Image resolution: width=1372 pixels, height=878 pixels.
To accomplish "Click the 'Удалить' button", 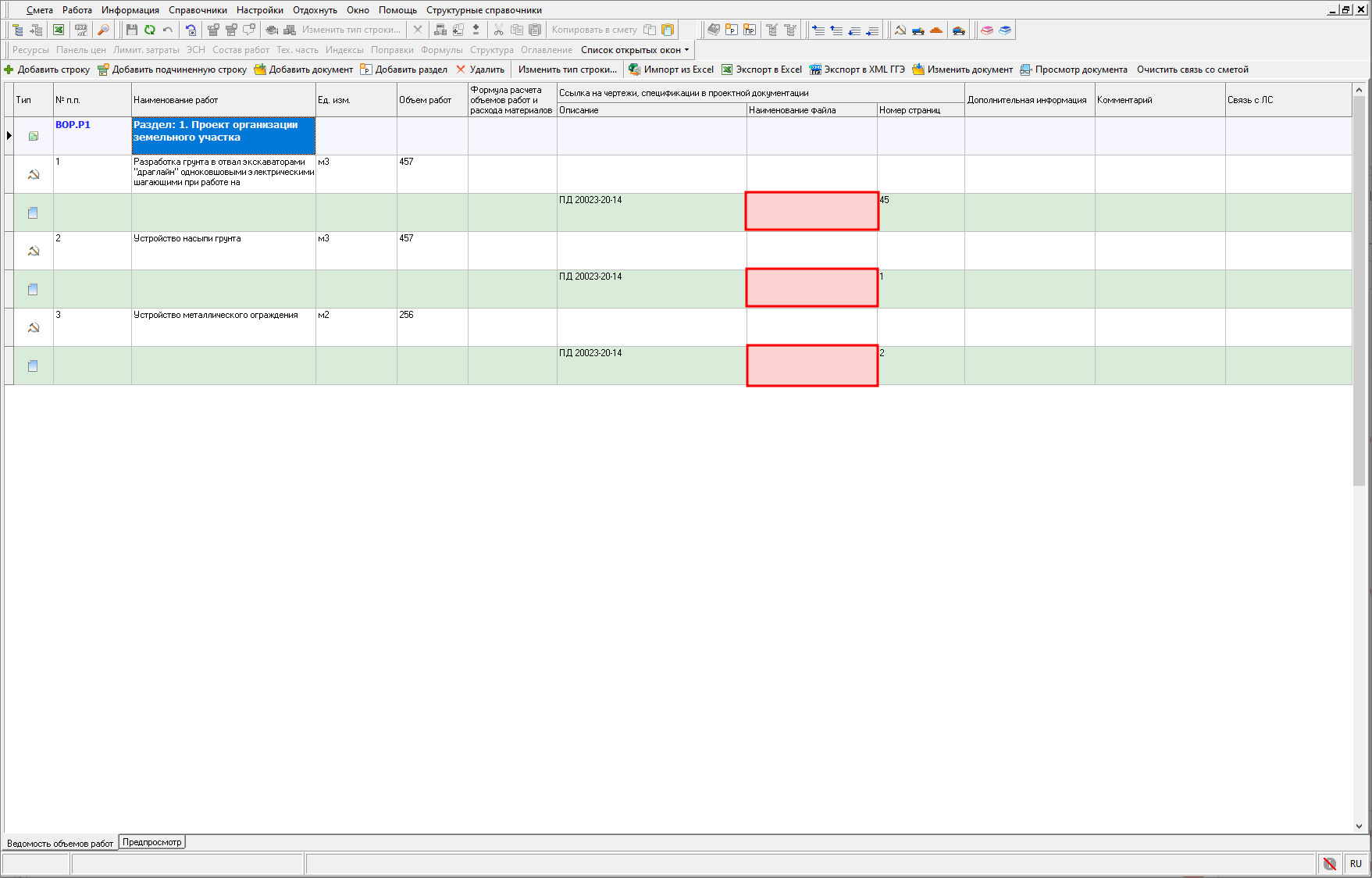I will (482, 70).
